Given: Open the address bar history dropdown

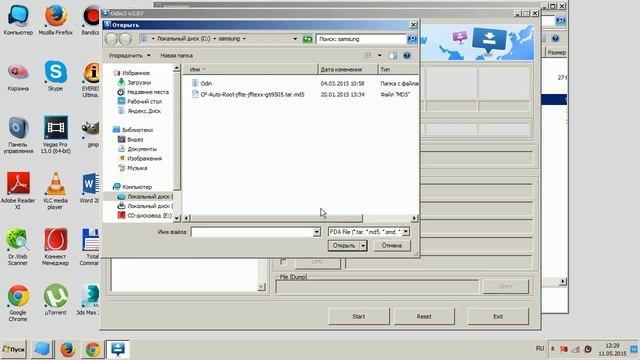Looking at the screenshot, I should [295, 39].
